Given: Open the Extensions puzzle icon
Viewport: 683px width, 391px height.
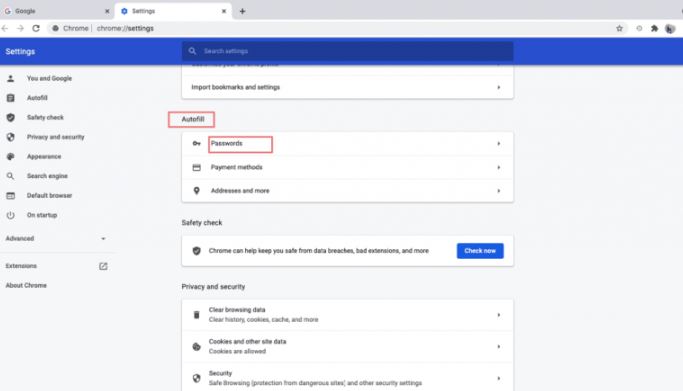Looking at the screenshot, I should pos(654,28).
